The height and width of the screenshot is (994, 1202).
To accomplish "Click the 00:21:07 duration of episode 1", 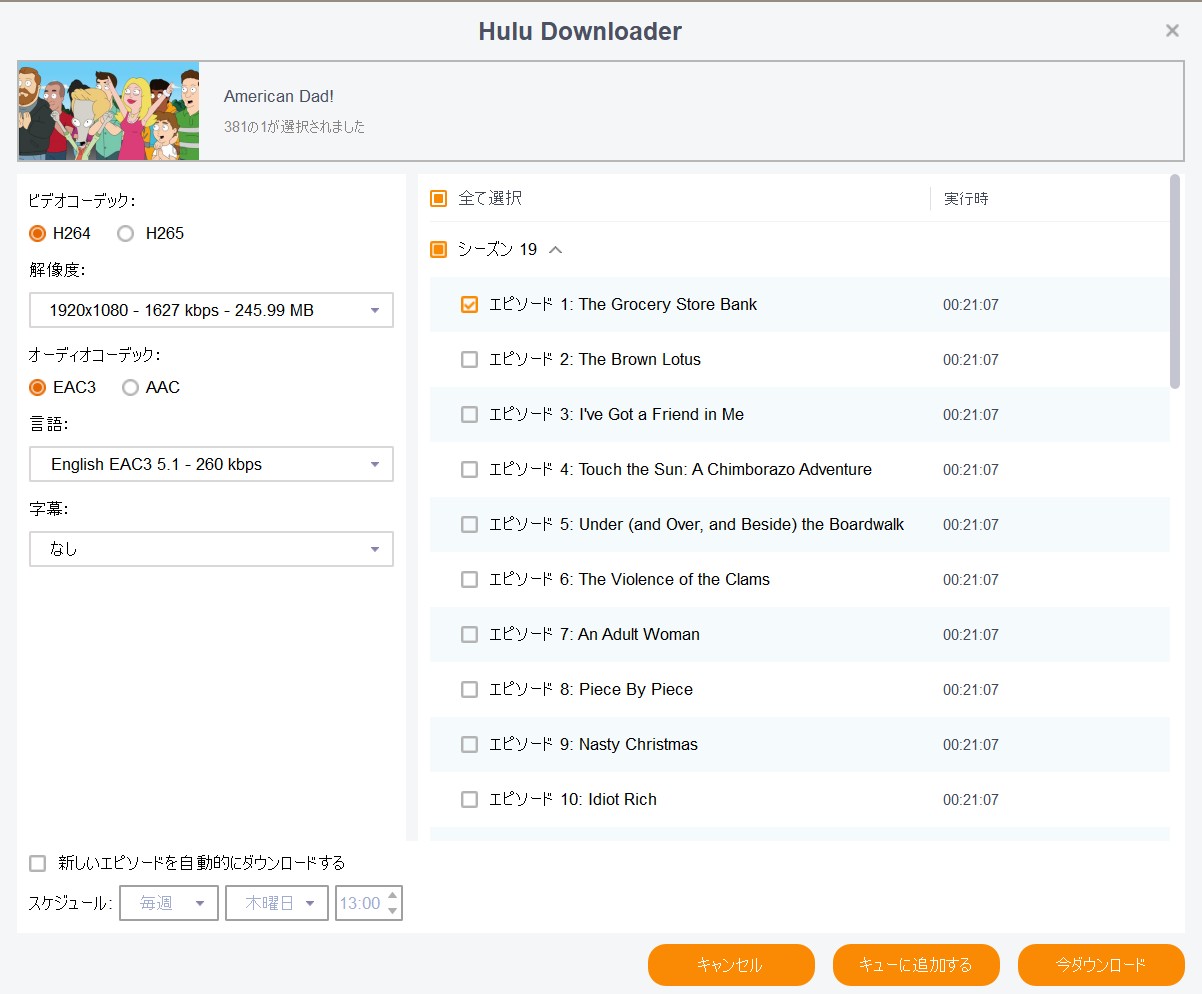I will 971,304.
